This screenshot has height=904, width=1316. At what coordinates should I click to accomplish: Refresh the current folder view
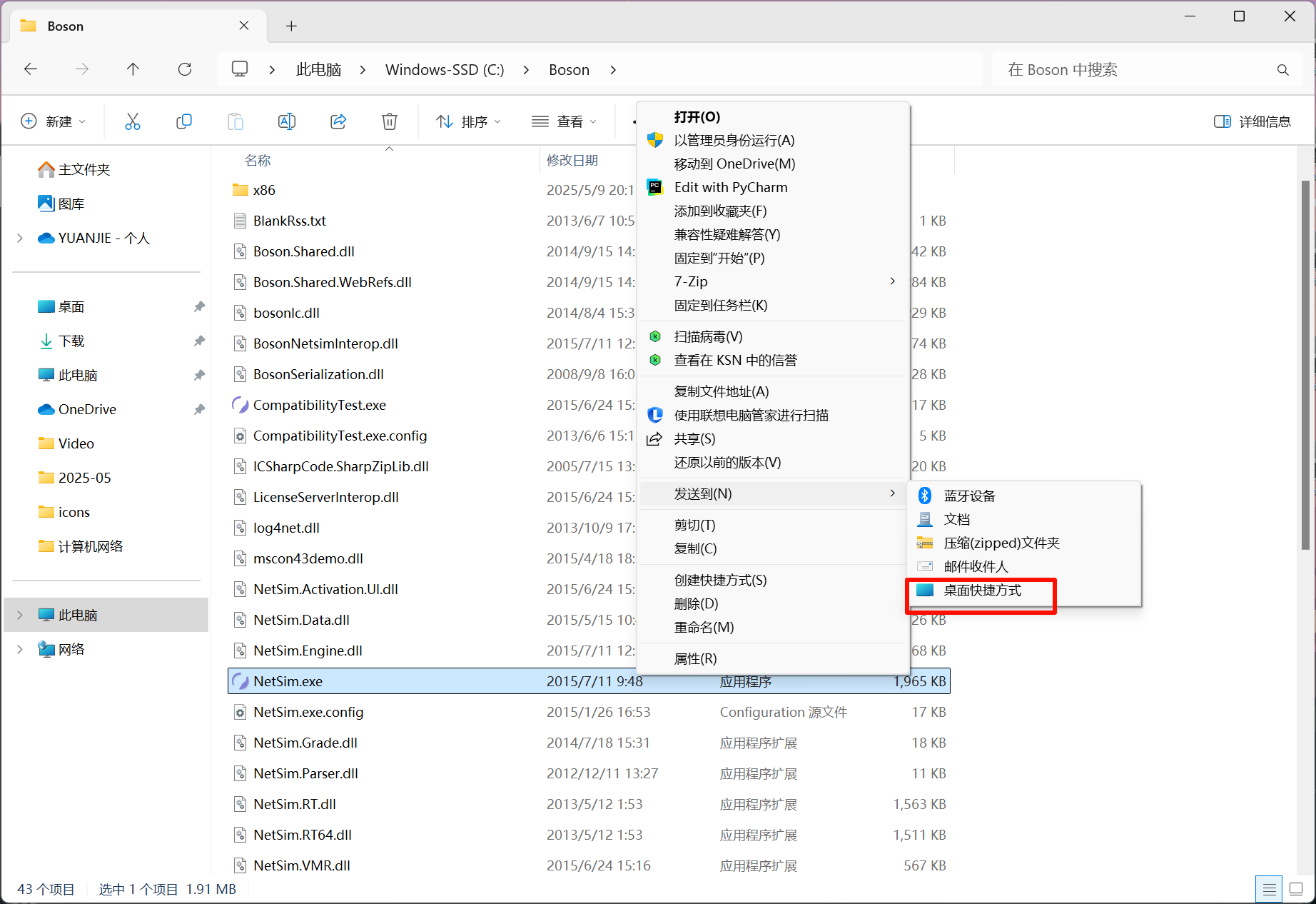click(185, 69)
